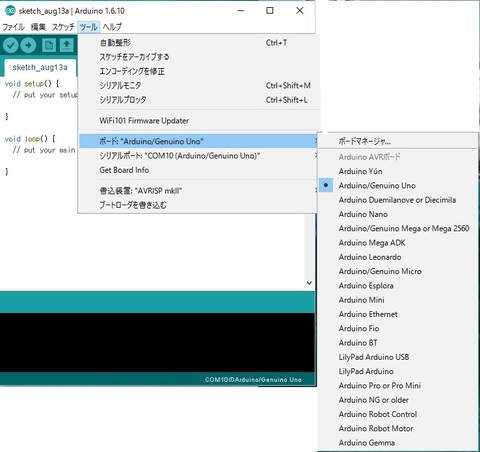The image size is (480, 452).
Task: Pick the plain LilyPad Arduino board
Action: [398, 371]
